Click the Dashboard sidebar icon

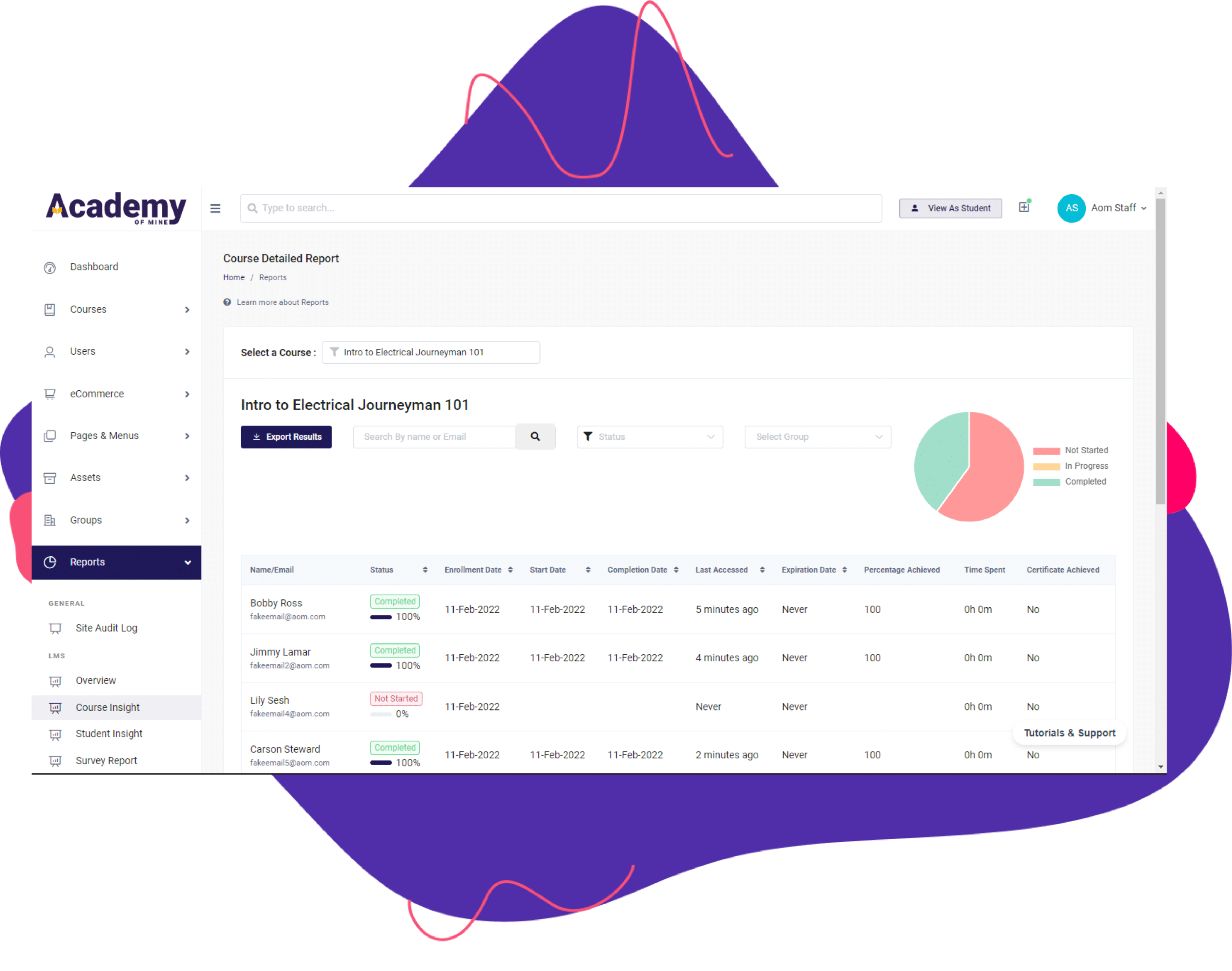(x=52, y=267)
